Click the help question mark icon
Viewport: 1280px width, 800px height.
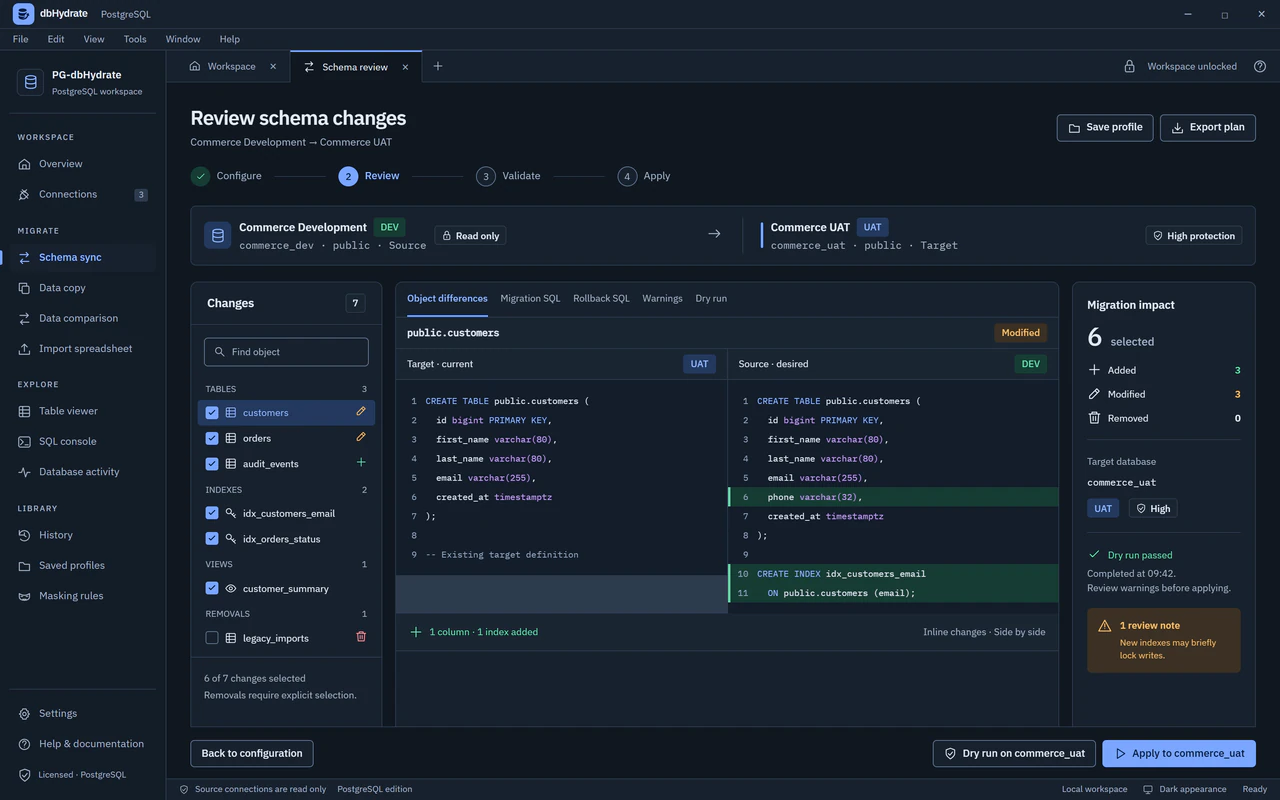(1260, 66)
